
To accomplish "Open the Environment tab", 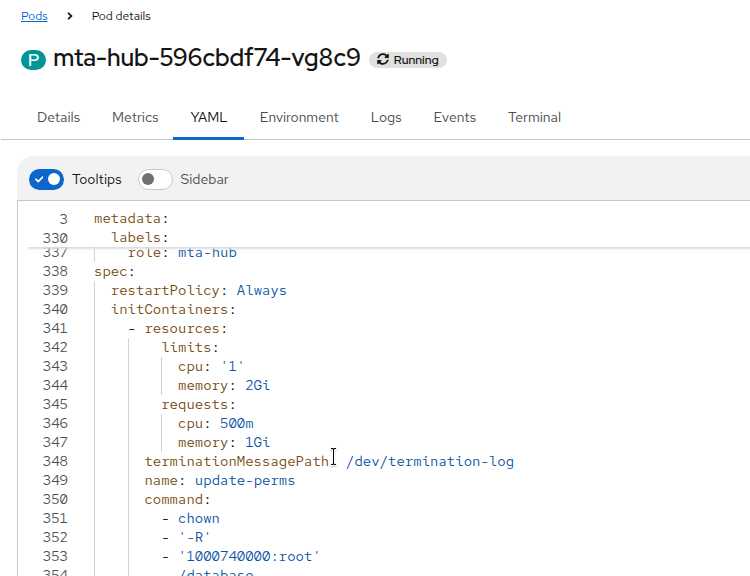I will click(299, 117).
